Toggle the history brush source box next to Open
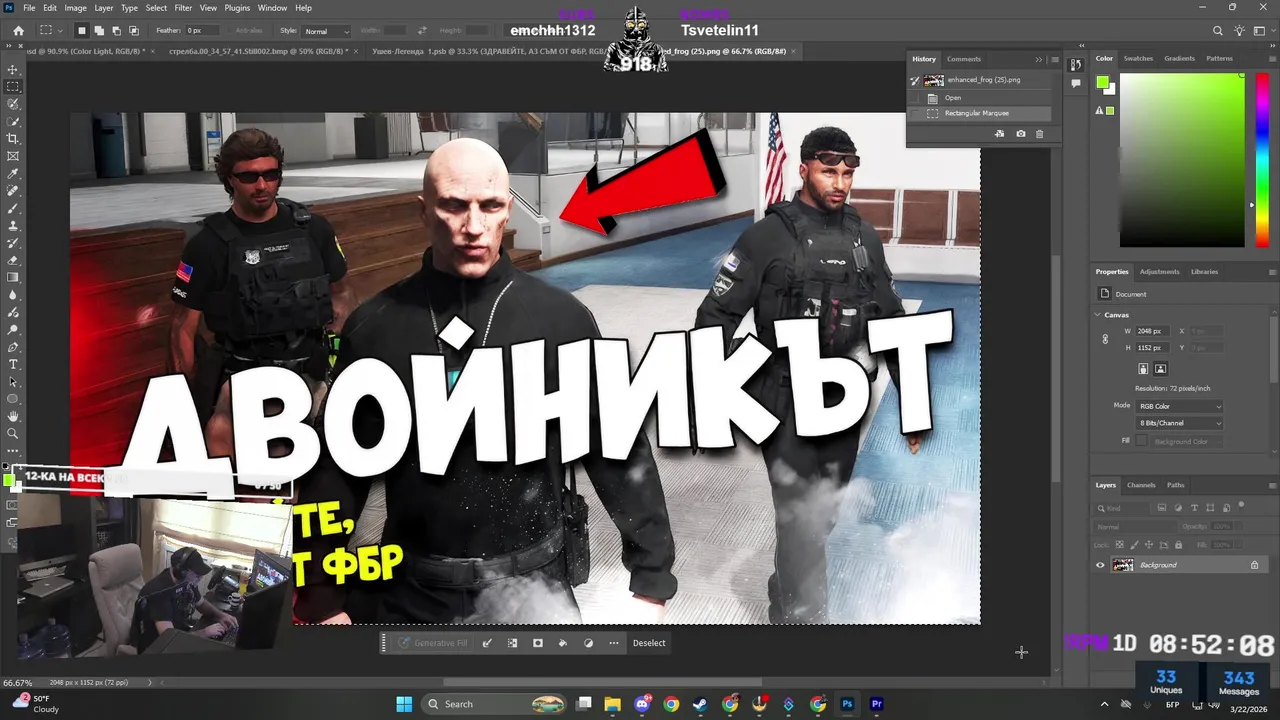The height and width of the screenshot is (720, 1280). coord(915,98)
